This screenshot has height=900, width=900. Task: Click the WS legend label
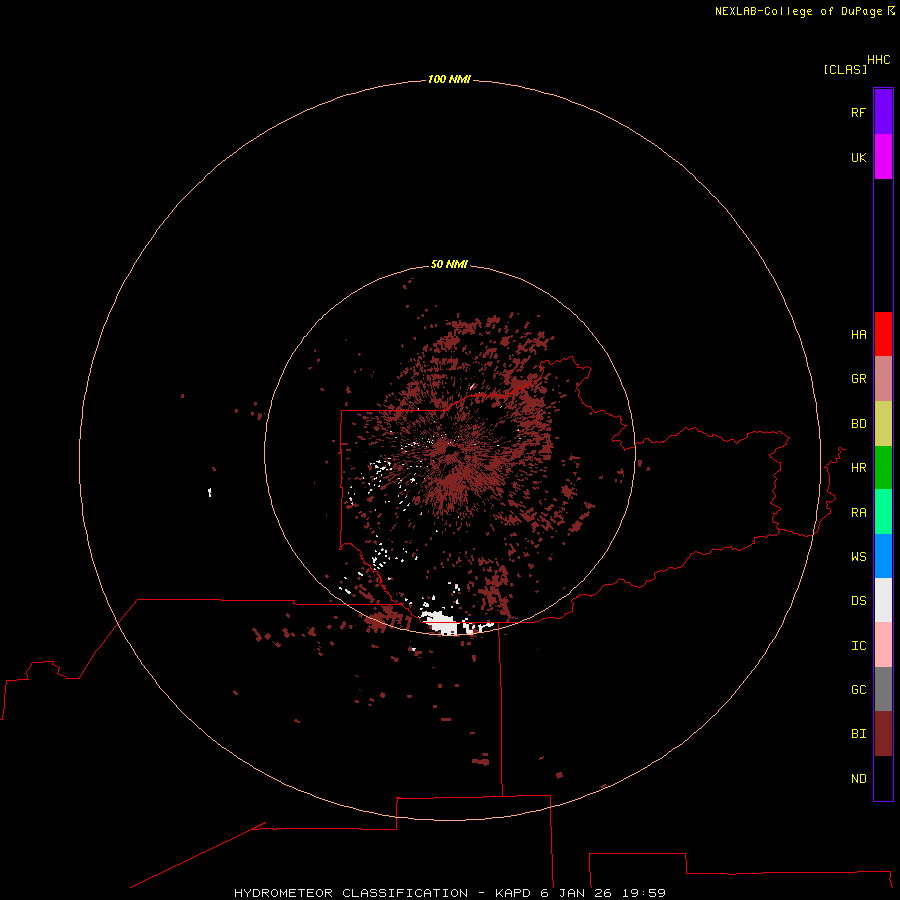[x=858, y=556]
